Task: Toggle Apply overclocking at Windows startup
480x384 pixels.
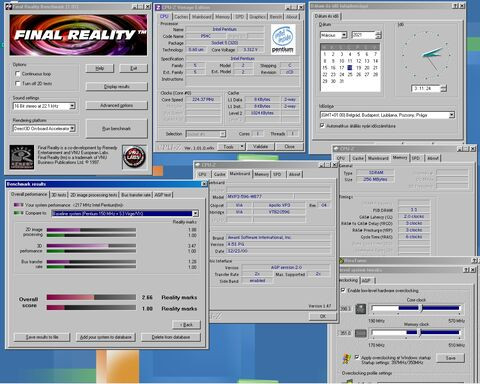Action: click(x=357, y=357)
